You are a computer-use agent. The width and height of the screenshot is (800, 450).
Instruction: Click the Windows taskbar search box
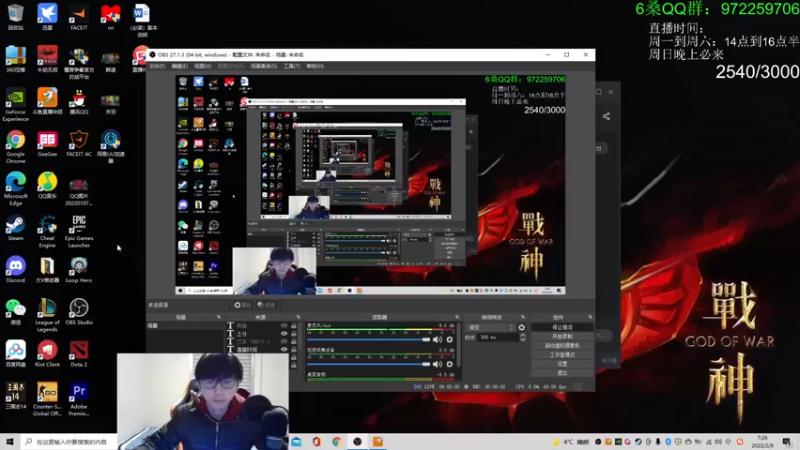[69, 442]
